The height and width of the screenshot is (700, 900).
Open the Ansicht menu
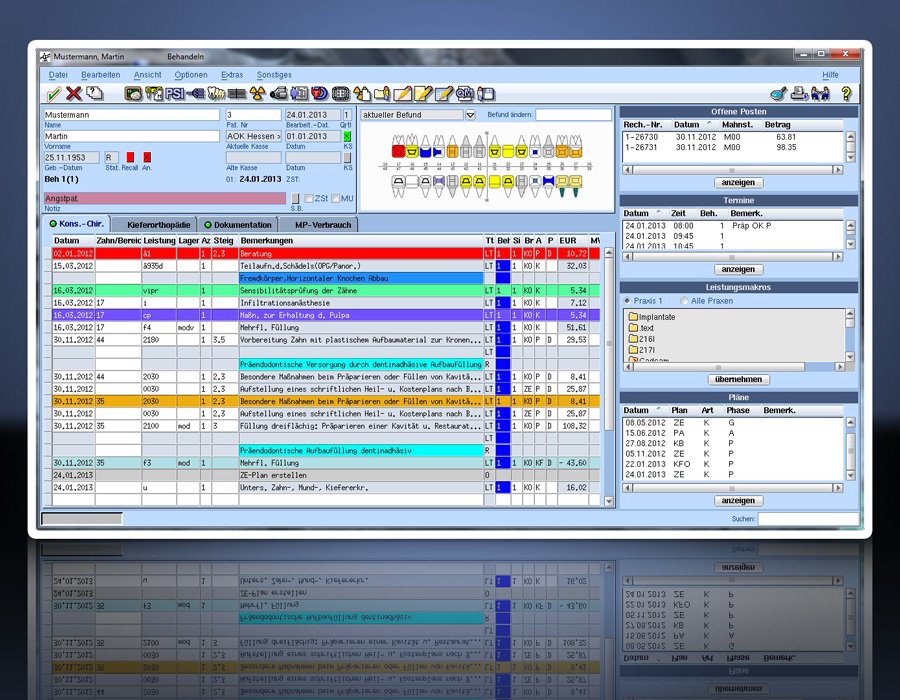pos(148,75)
